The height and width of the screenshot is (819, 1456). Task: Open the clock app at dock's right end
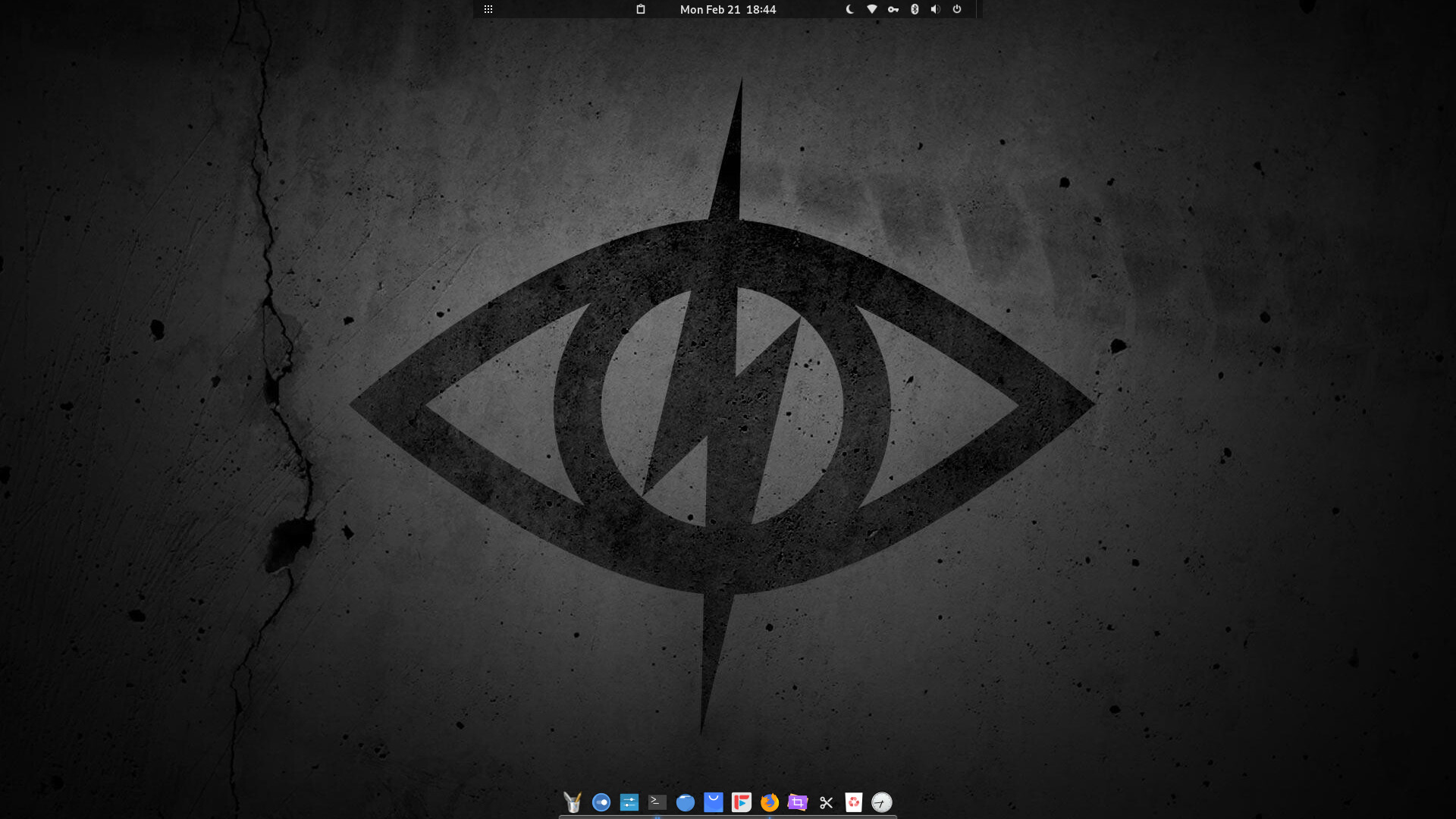882,802
